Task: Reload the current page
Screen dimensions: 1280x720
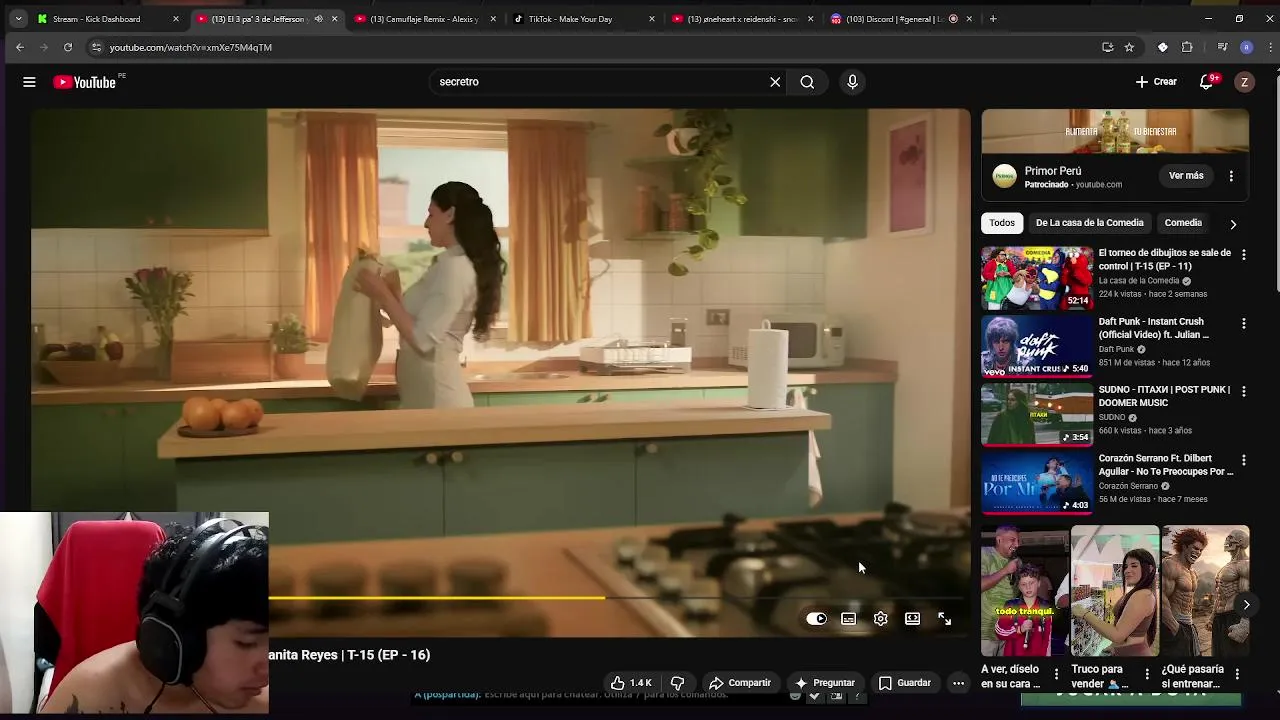Action: pos(67,47)
